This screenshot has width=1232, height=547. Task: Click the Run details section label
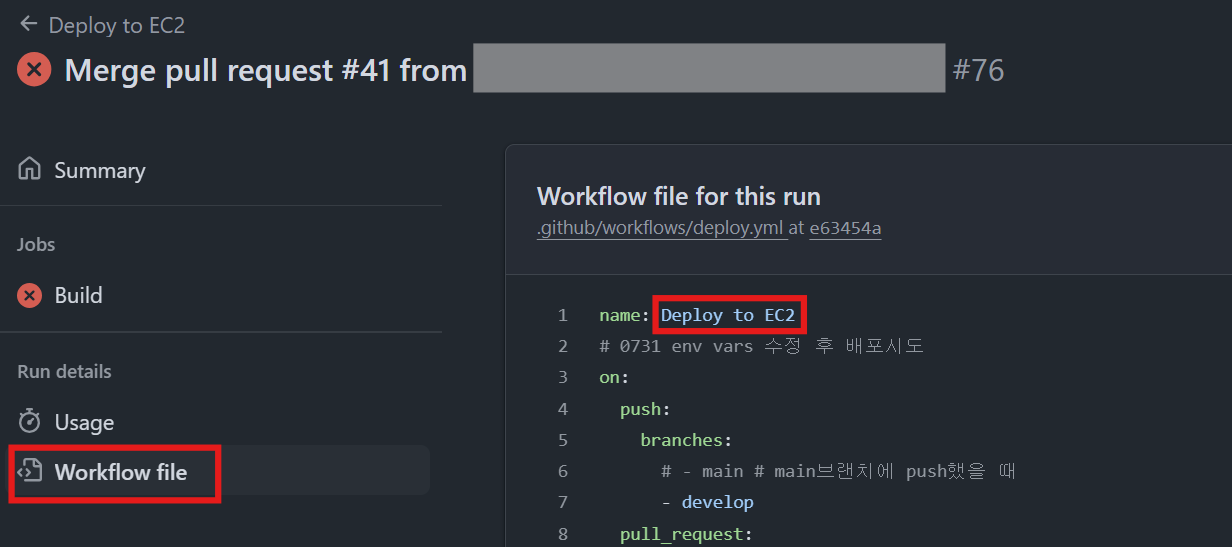tap(64, 371)
